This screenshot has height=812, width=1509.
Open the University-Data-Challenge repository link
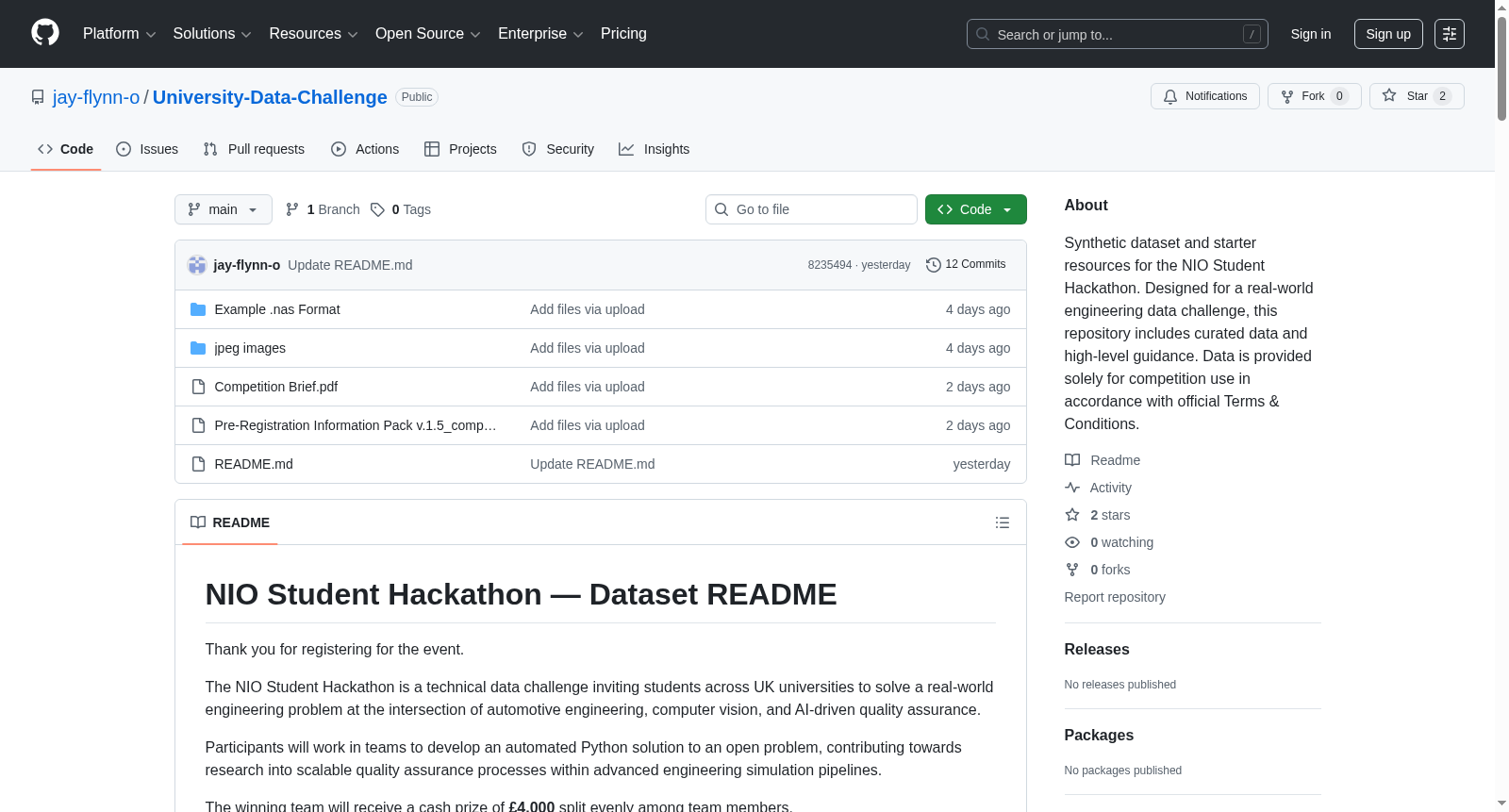[x=270, y=97]
